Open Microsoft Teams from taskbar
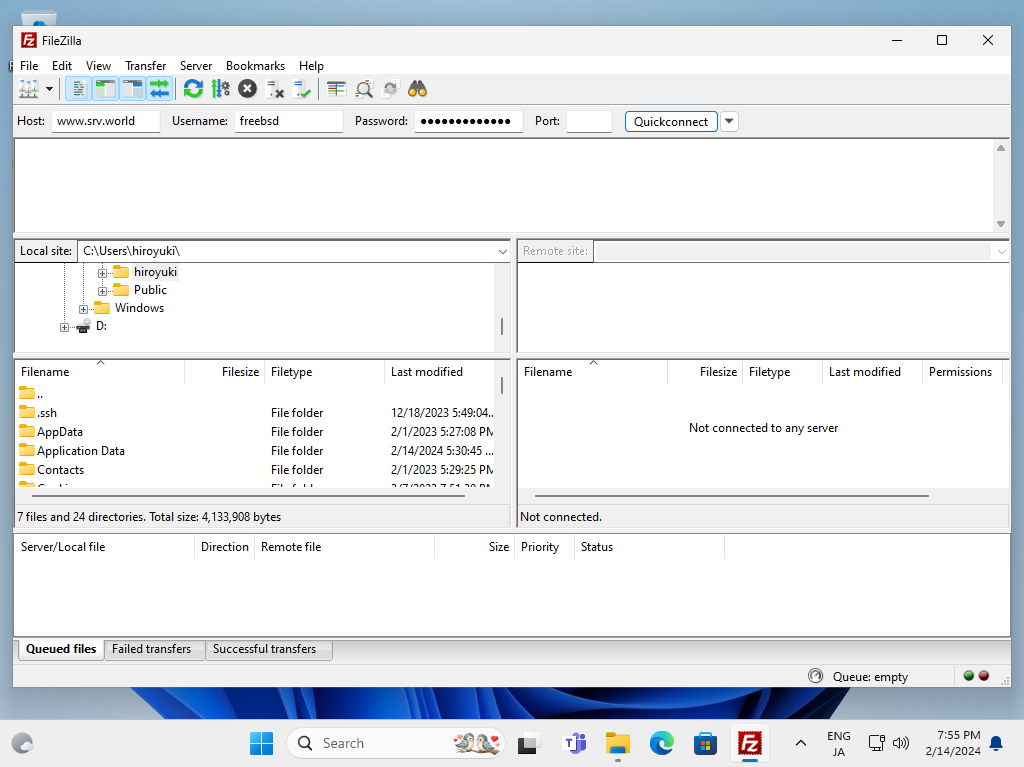Viewport: 1024px width, 767px height. (574, 743)
